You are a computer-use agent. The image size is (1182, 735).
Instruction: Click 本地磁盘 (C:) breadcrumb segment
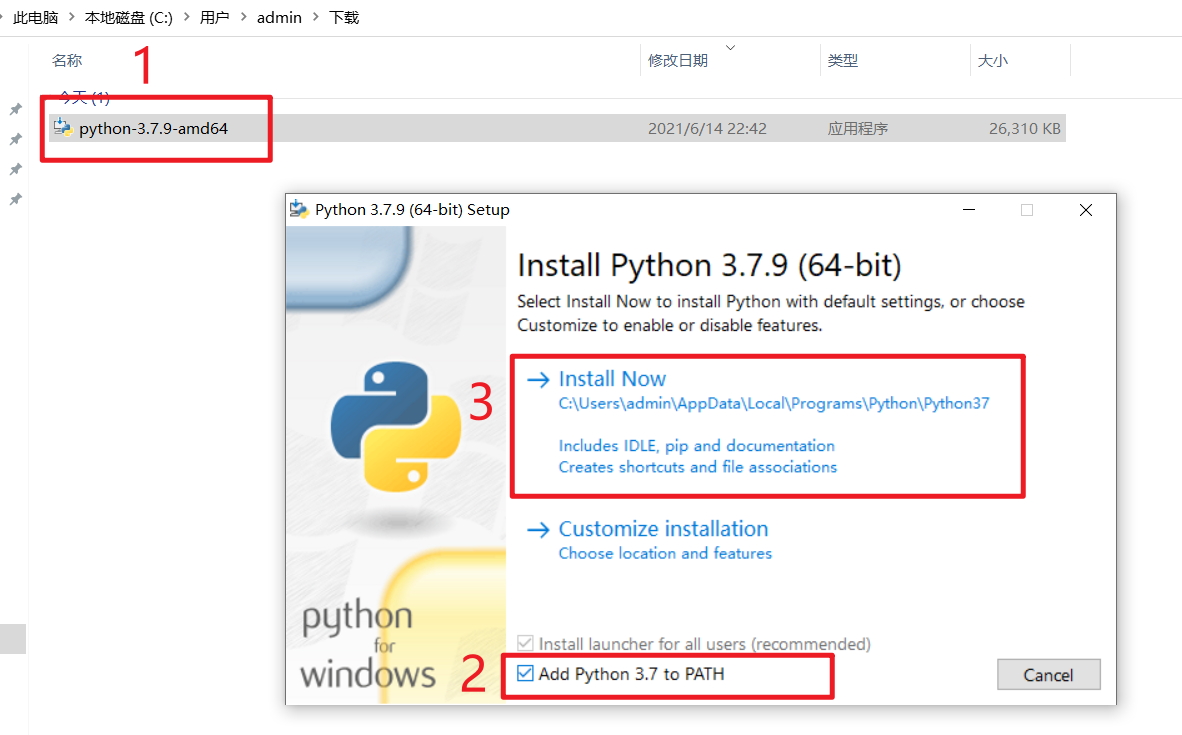(129, 17)
